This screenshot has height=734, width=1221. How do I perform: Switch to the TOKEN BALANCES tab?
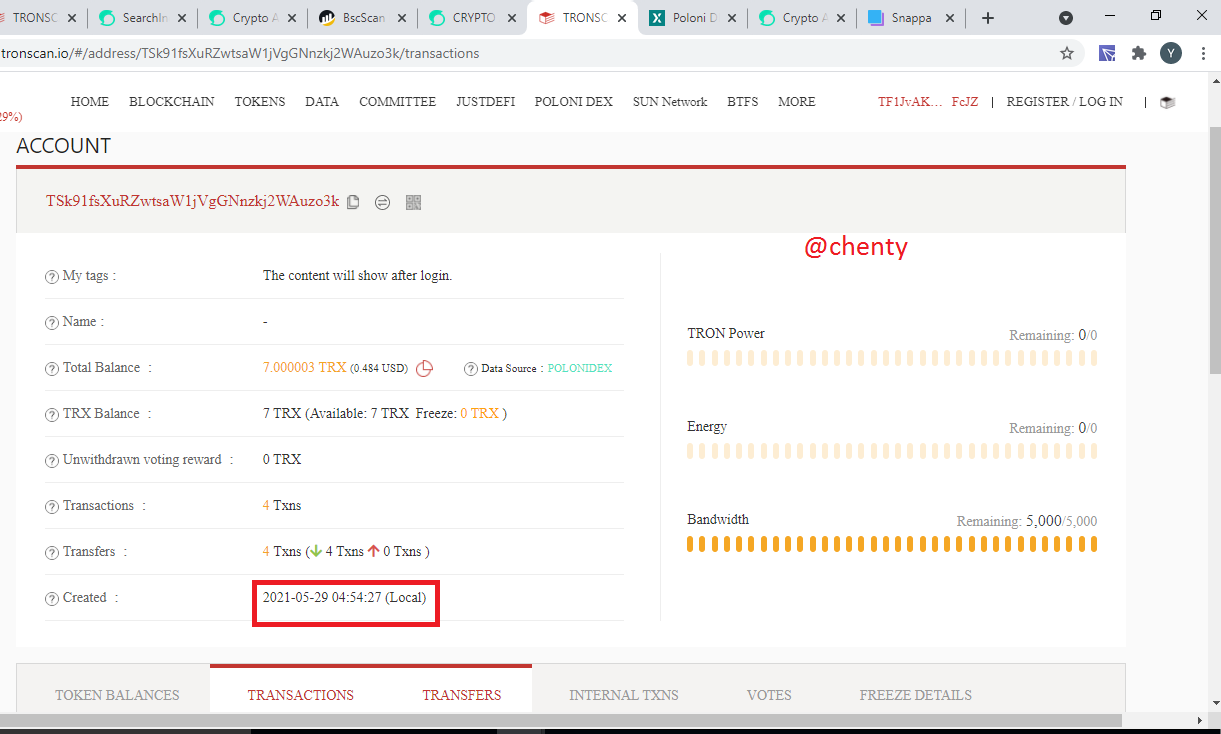point(117,695)
